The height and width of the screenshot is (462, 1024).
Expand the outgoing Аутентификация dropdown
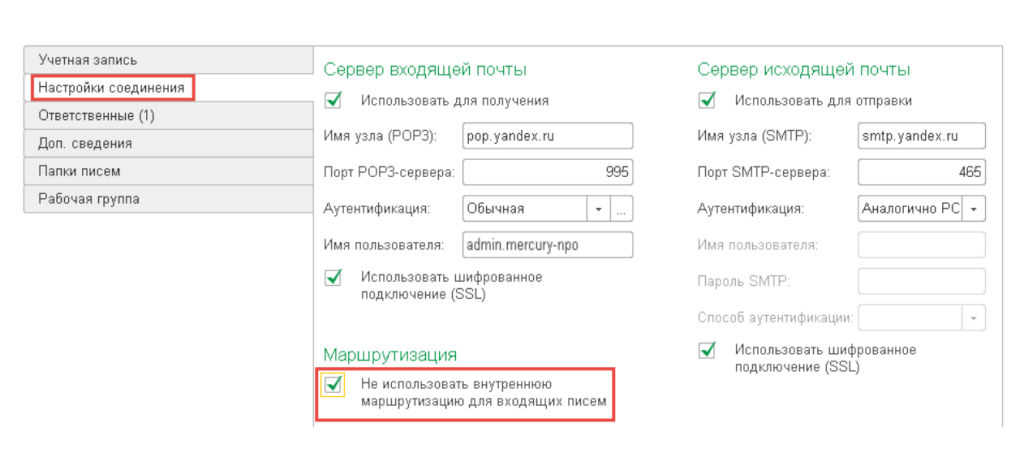pos(974,209)
